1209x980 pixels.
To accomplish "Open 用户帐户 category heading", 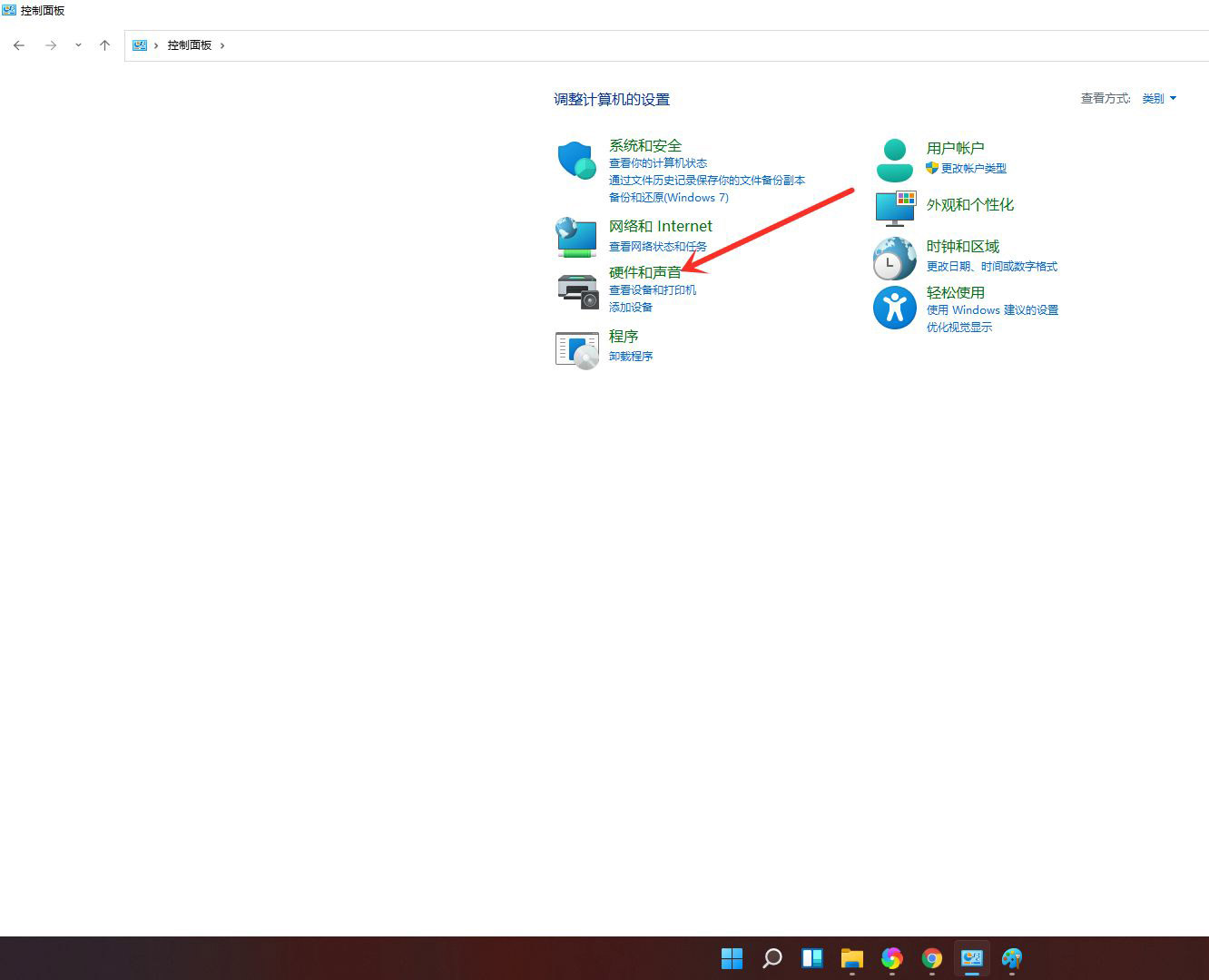I will [956, 148].
